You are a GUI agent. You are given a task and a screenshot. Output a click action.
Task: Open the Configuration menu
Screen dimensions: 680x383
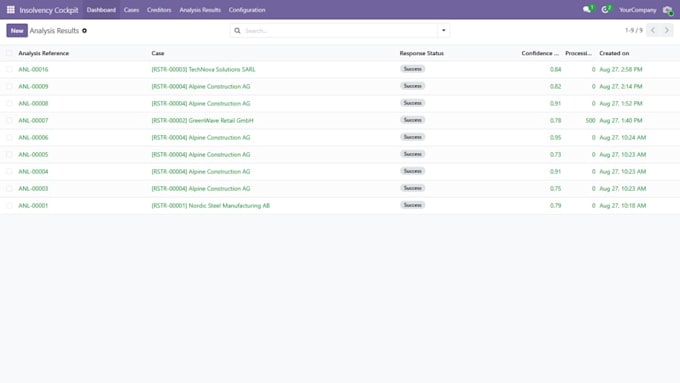coord(247,10)
